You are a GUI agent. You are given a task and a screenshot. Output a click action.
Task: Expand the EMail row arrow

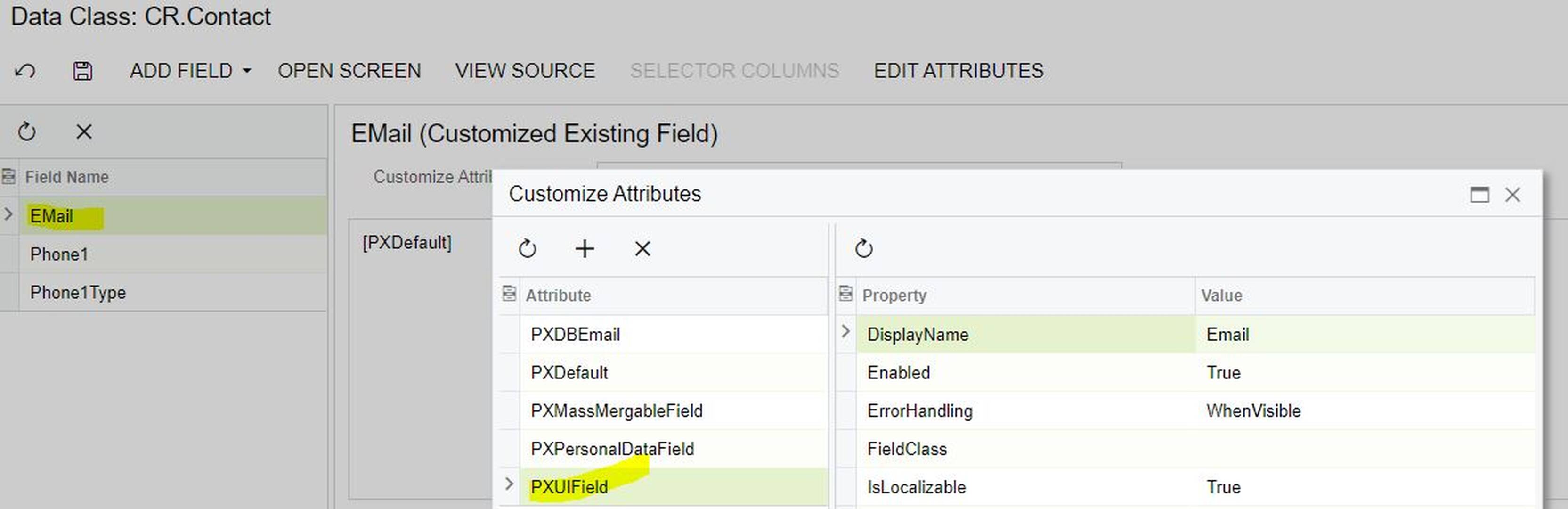coord(8,214)
